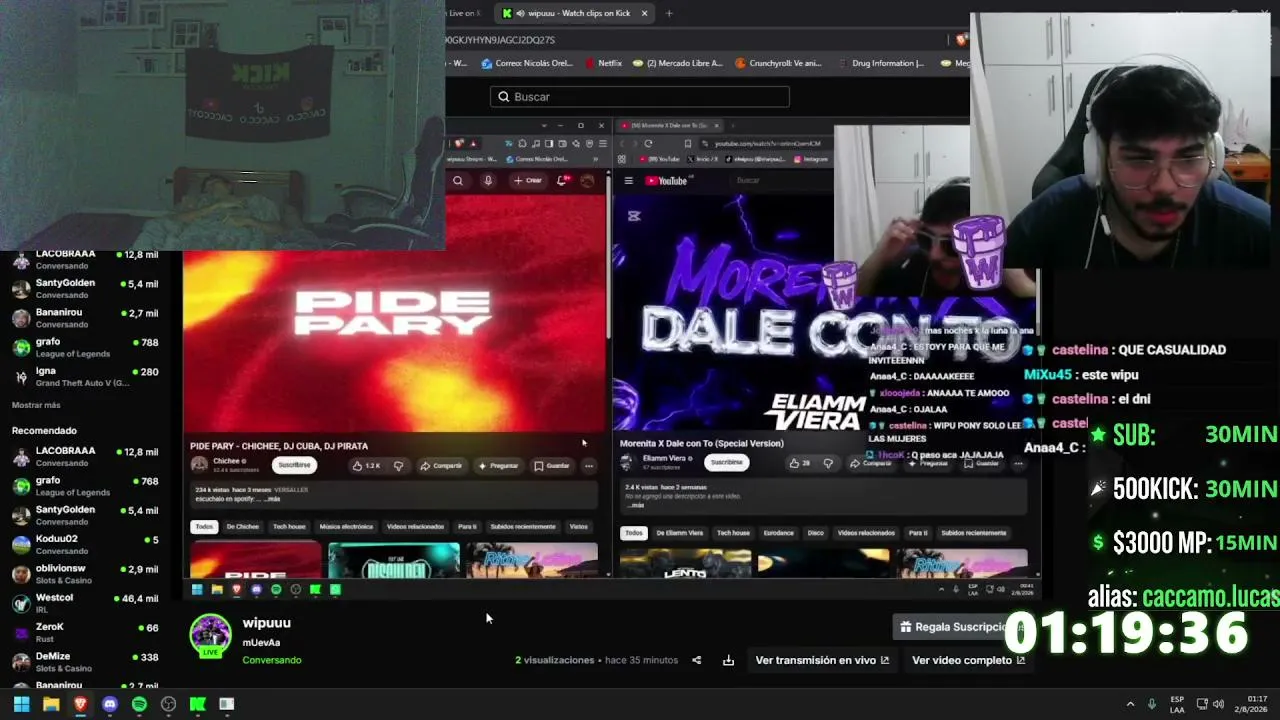This screenshot has width=1280, height=720.
Task: Download the clip with the download icon
Action: click(x=728, y=660)
